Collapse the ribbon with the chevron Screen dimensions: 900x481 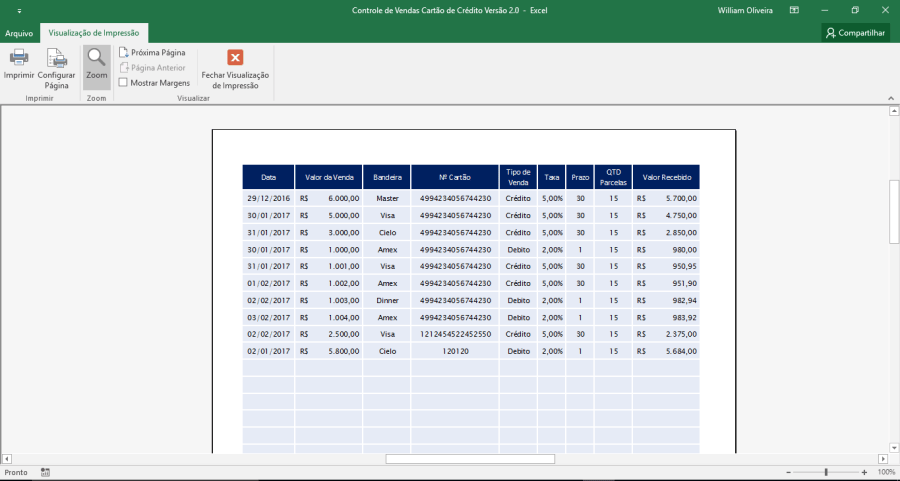(891, 98)
